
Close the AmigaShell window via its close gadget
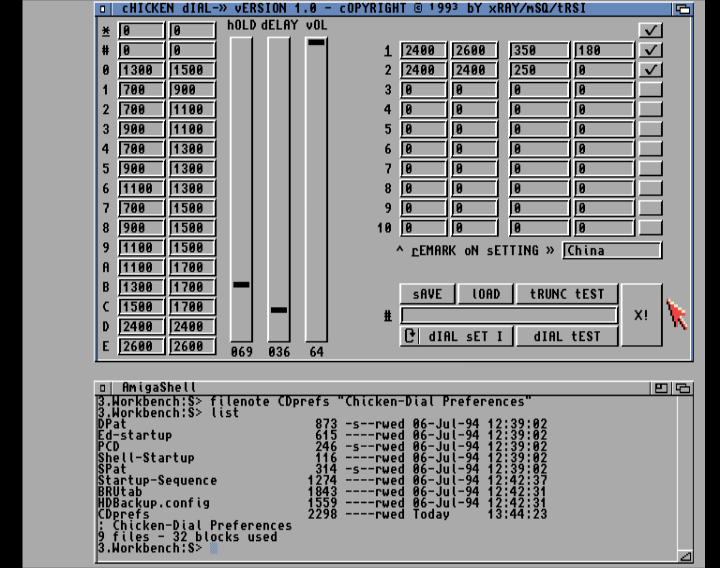(103, 387)
